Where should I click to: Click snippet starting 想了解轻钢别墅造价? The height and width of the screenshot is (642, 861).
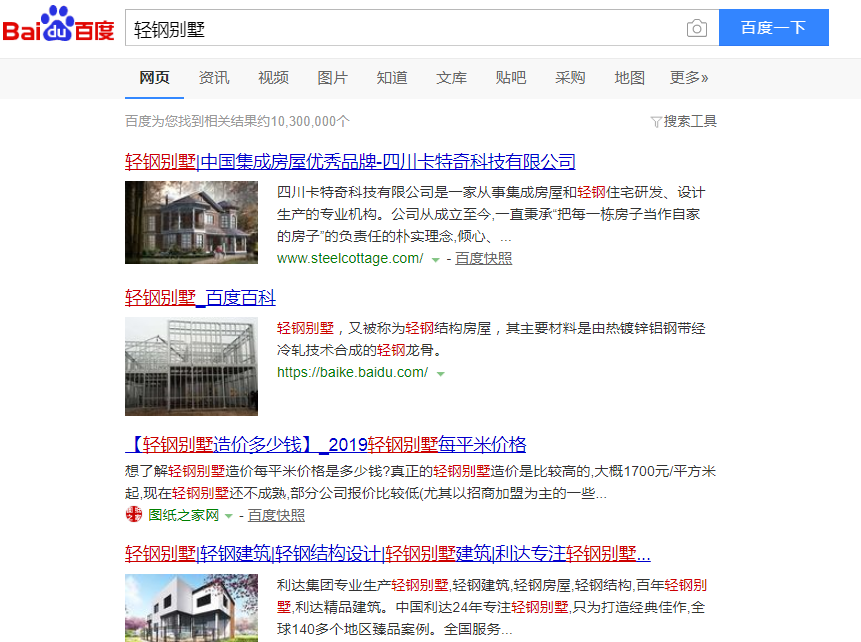point(421,482)
